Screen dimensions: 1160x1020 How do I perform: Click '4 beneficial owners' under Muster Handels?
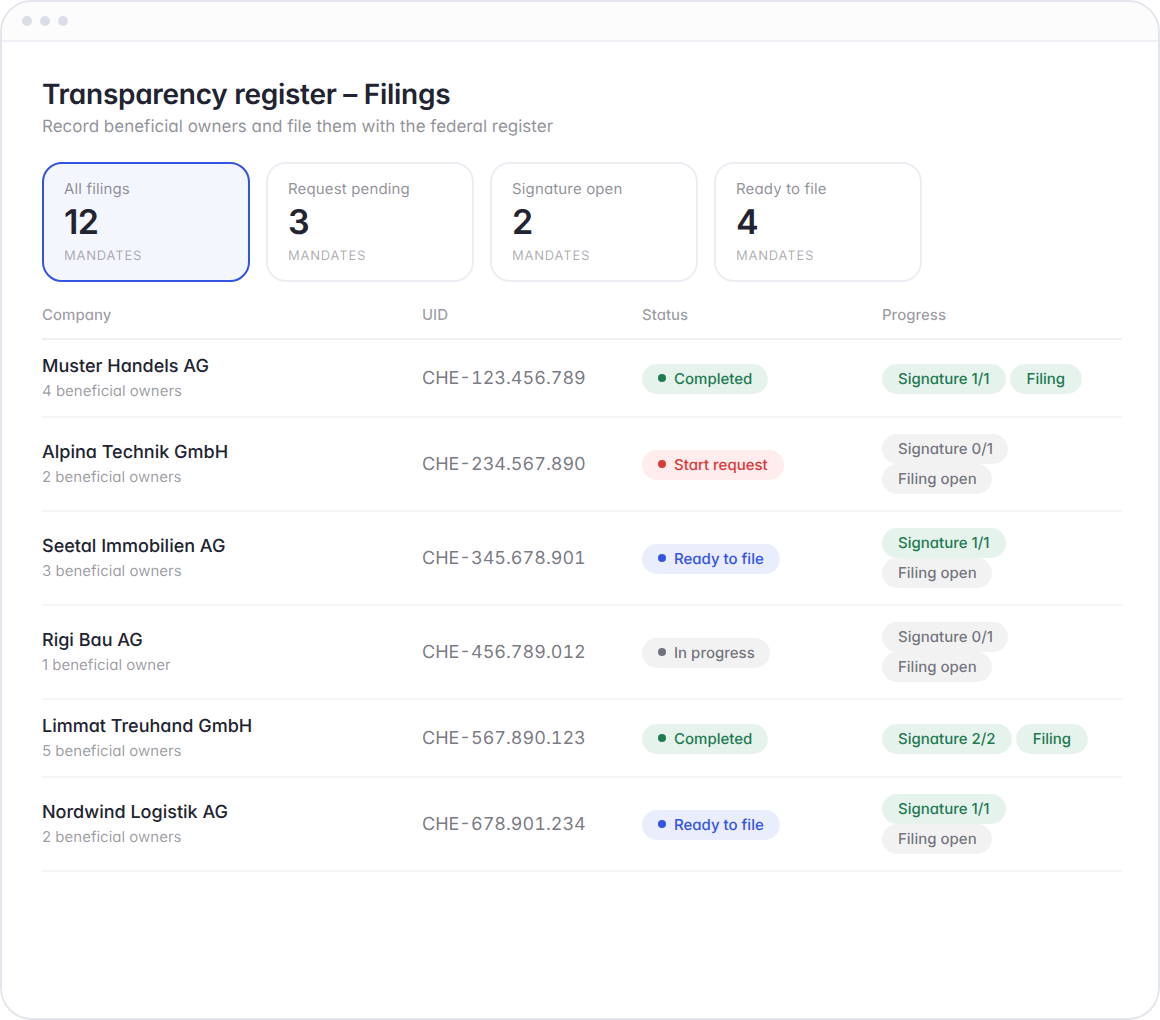click(112, 391)
